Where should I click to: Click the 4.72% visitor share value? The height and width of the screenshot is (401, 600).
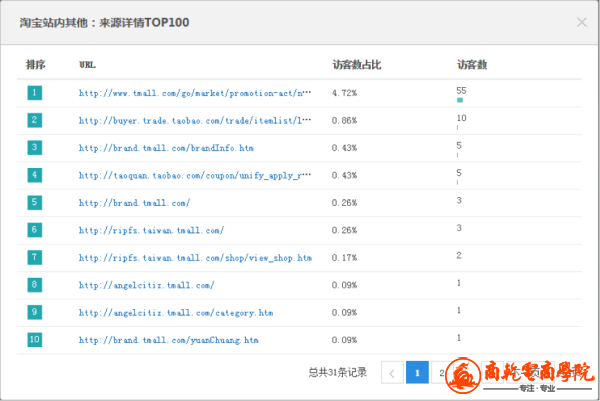pos(344,93)
